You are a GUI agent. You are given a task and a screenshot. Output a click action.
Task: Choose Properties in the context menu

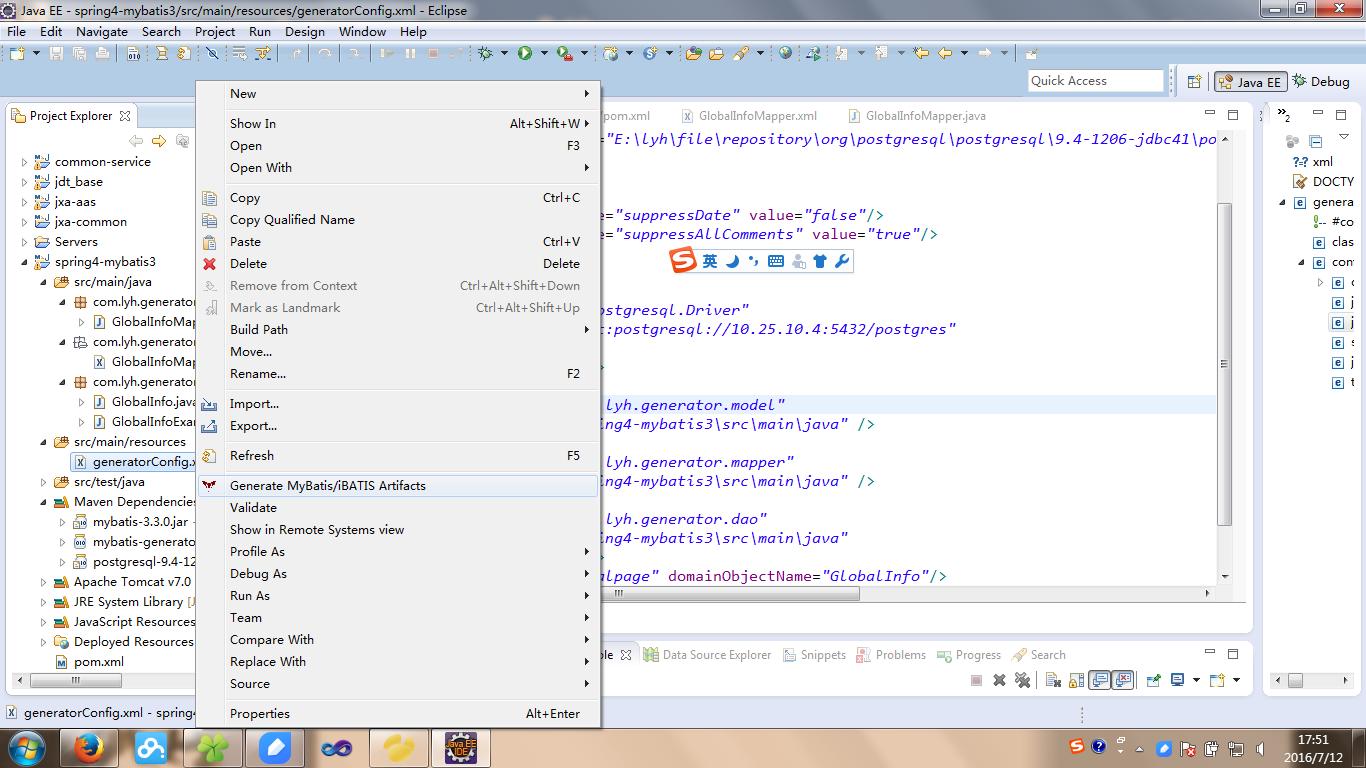pos(397,713)
